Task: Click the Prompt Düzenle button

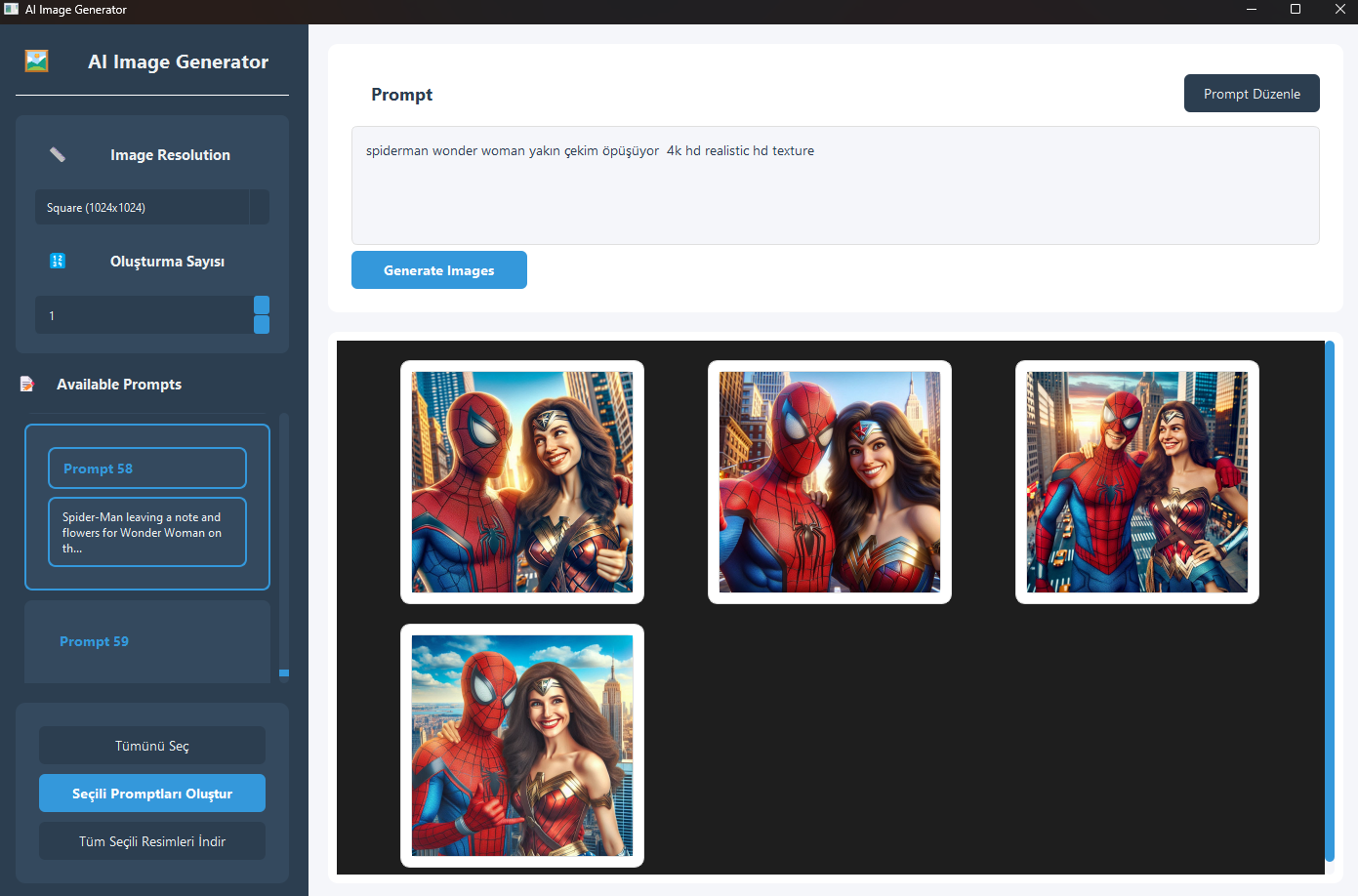Action: click(x=1252, y=94)
